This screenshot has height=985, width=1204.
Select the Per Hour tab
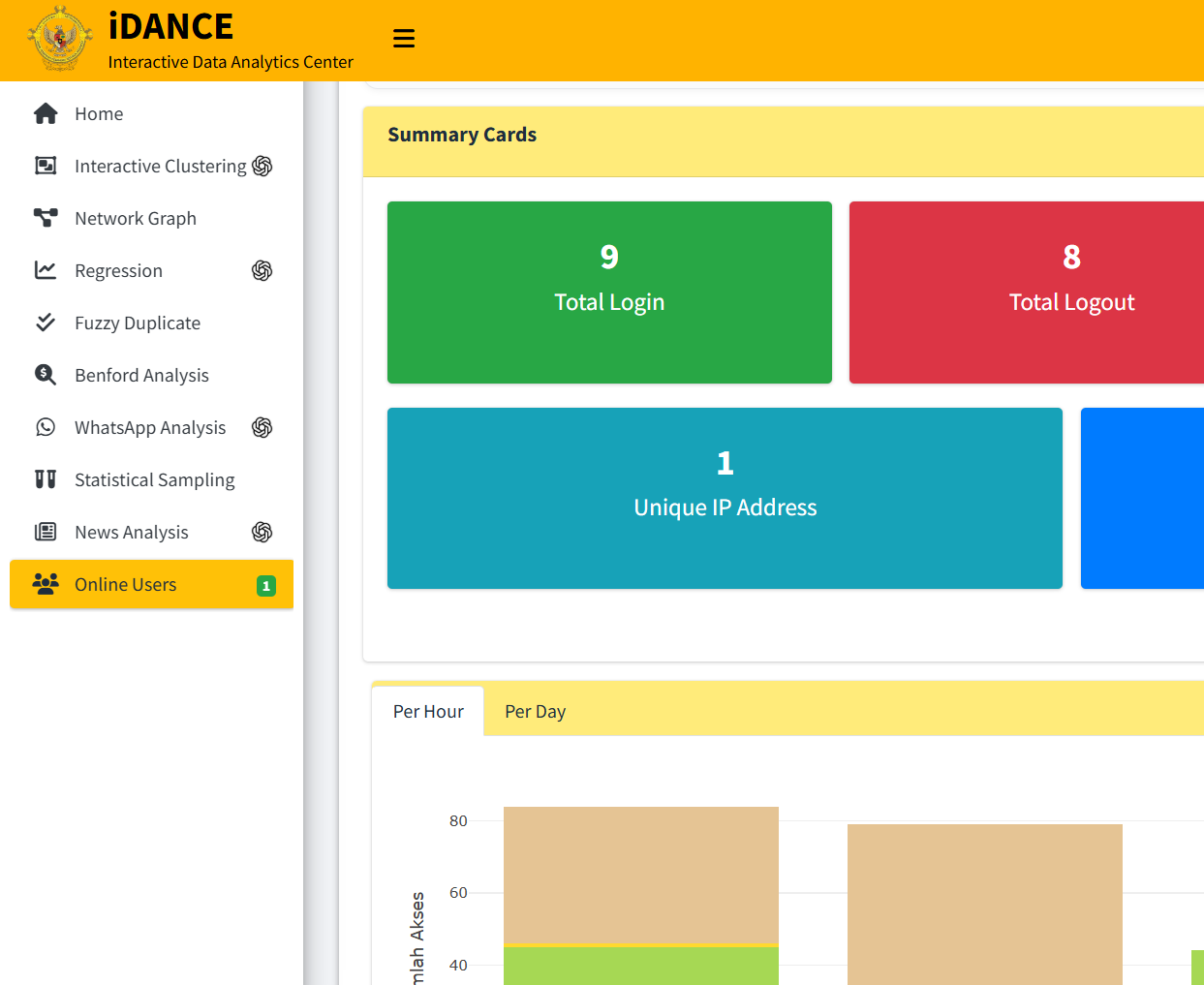(x=428, y=712)
